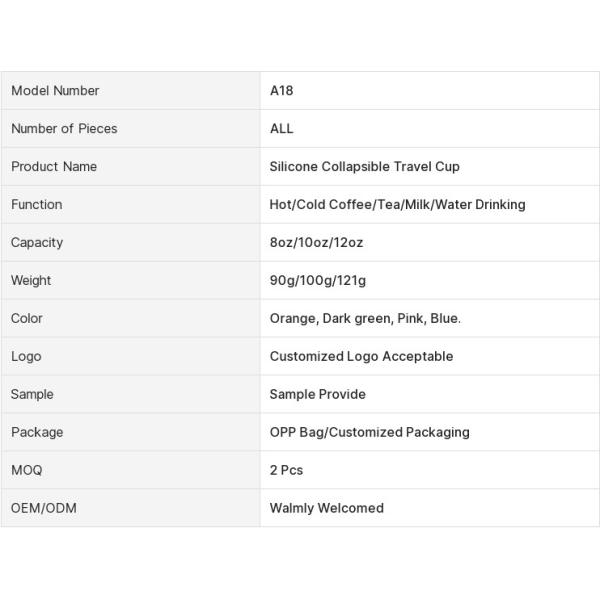Click the Capacity row label
600x600 pixels.
coord(37,243)
